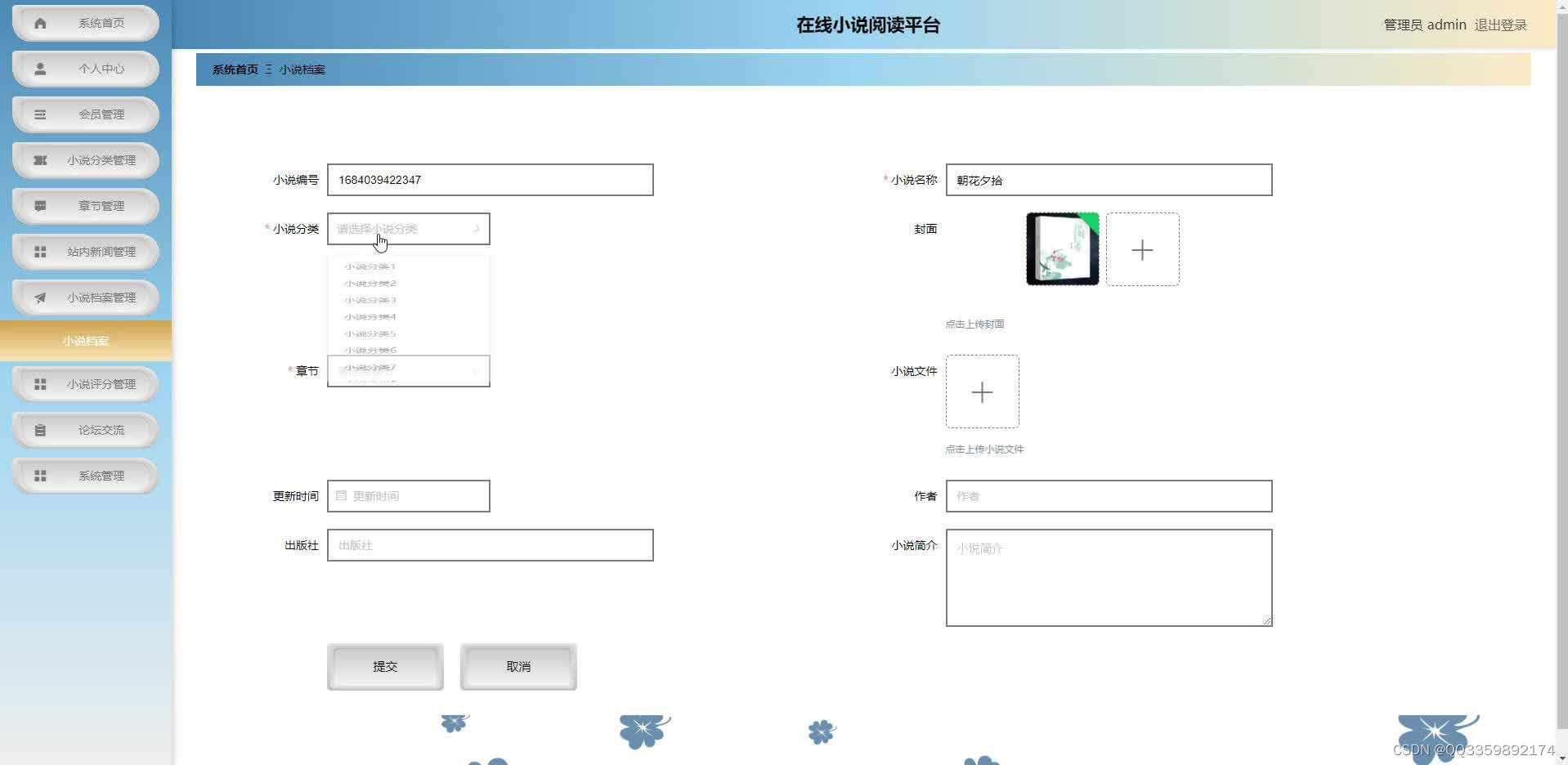Click the grid icon beside 站内新闻管理
Viewport: 1568px width, 765px height.
[x=40, y=252]
